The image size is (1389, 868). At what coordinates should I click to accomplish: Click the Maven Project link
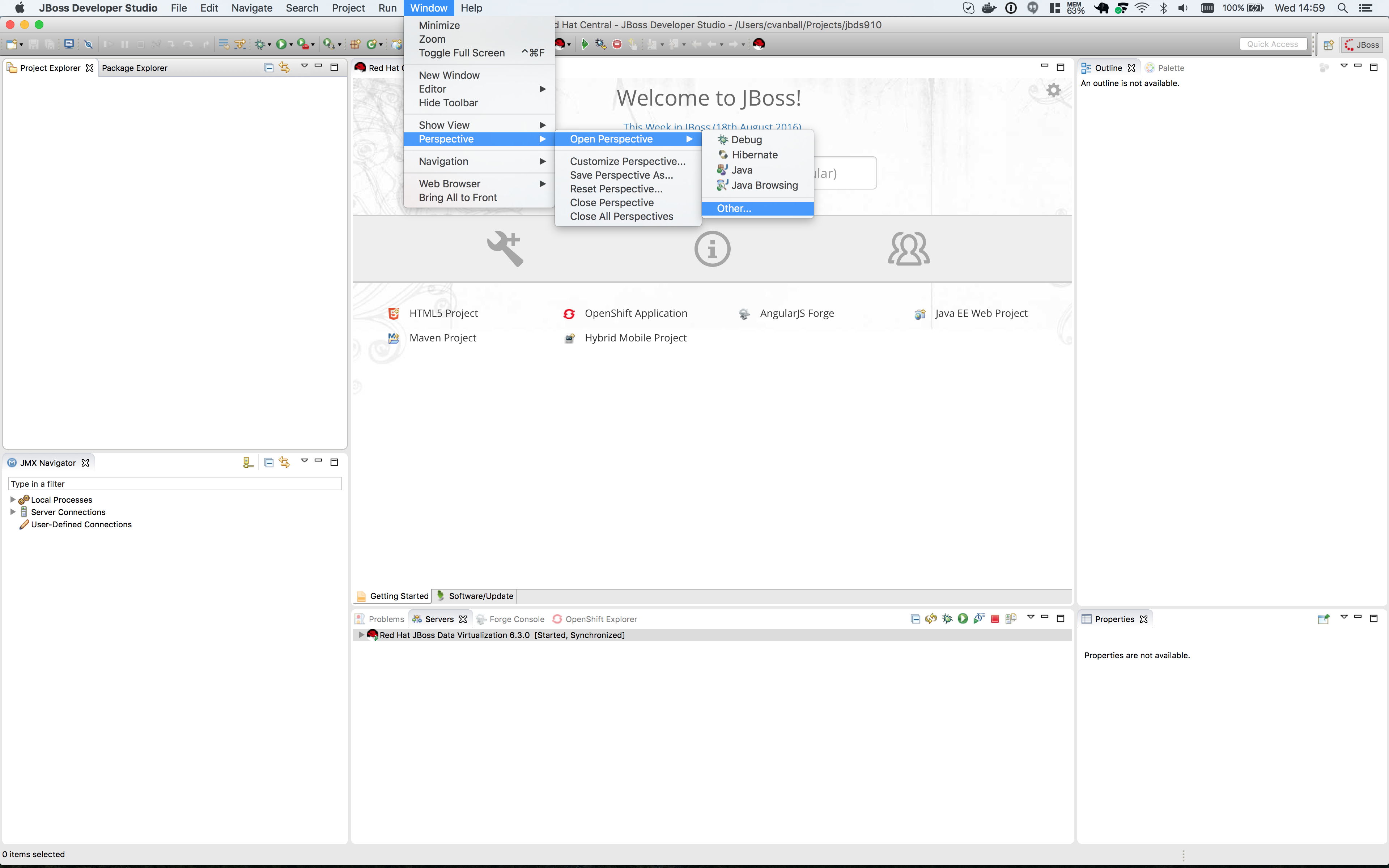442,338
